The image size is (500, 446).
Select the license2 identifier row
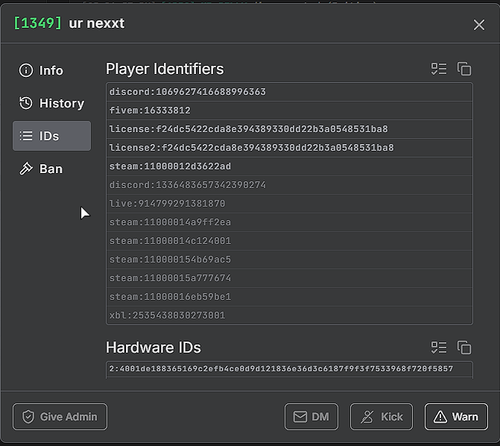click(289, 148)
